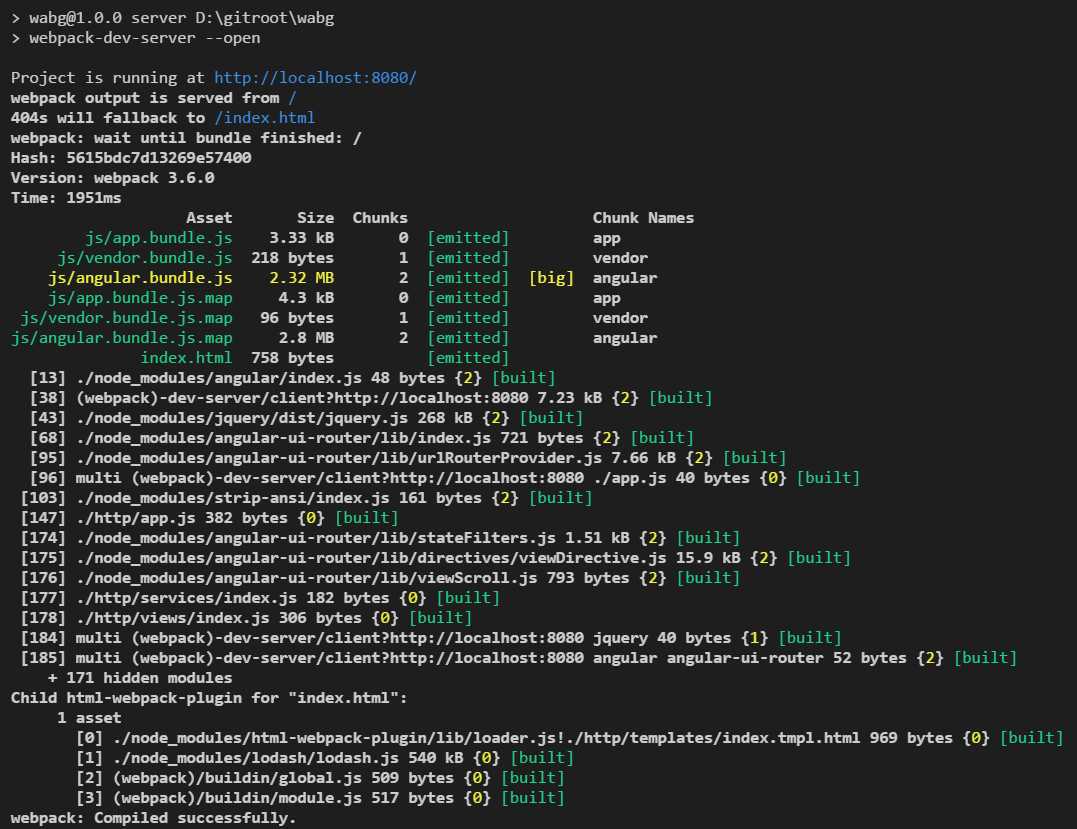Click the Hash value 5615bdc7d13269e57400
Image resolution: width=1077 pixels, height=829 pixels.
[159, 158]
